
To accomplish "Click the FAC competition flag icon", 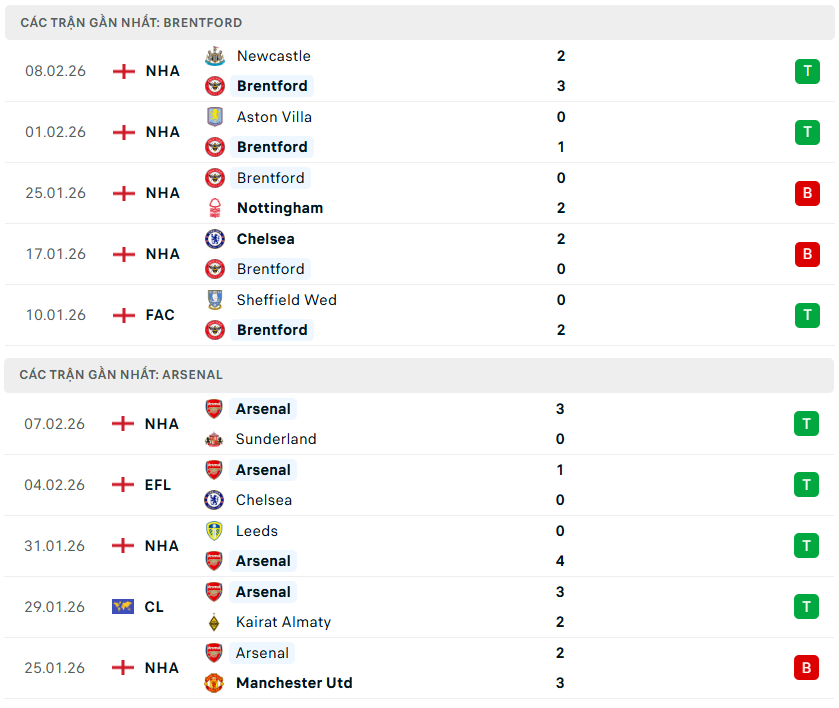I will pyautogui.click(x=122, y=314).
